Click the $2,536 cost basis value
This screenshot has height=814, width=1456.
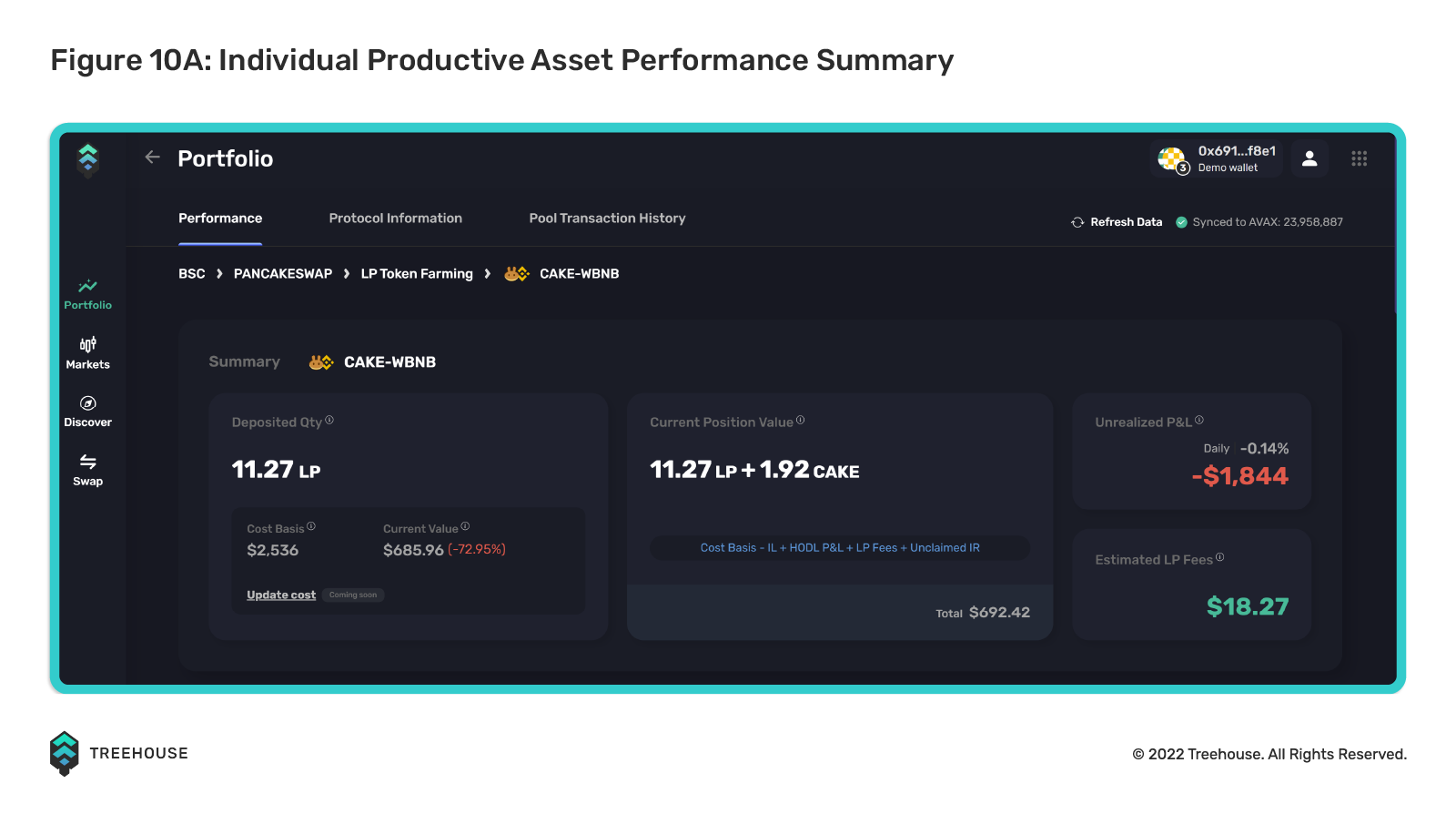273,550
